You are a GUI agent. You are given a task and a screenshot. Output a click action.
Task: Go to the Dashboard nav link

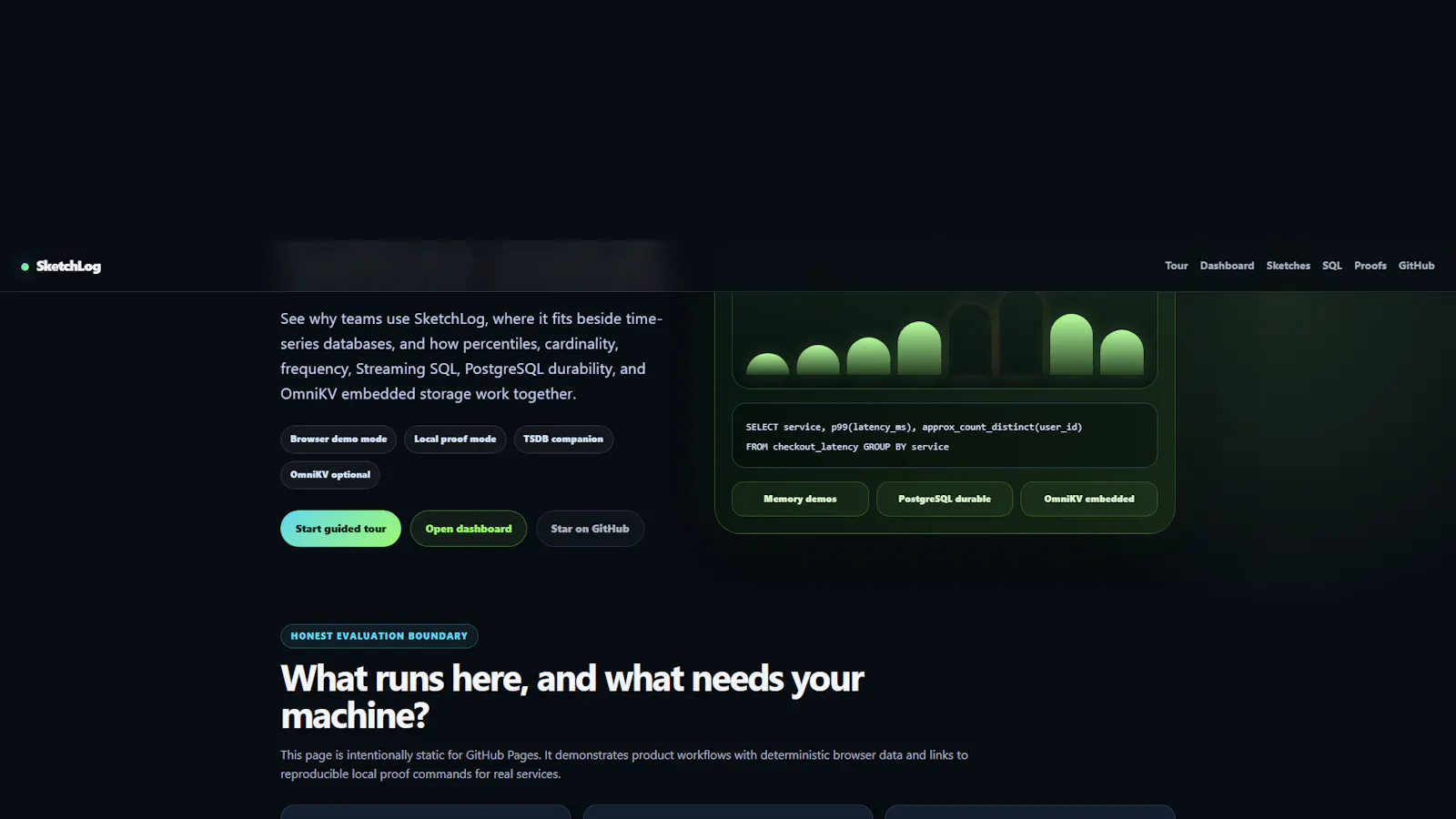(1227, 266)
